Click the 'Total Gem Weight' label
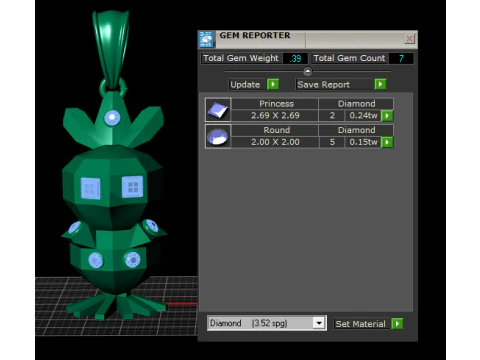The width and height of the screenshot is (480, 360). tap(241, 58)
